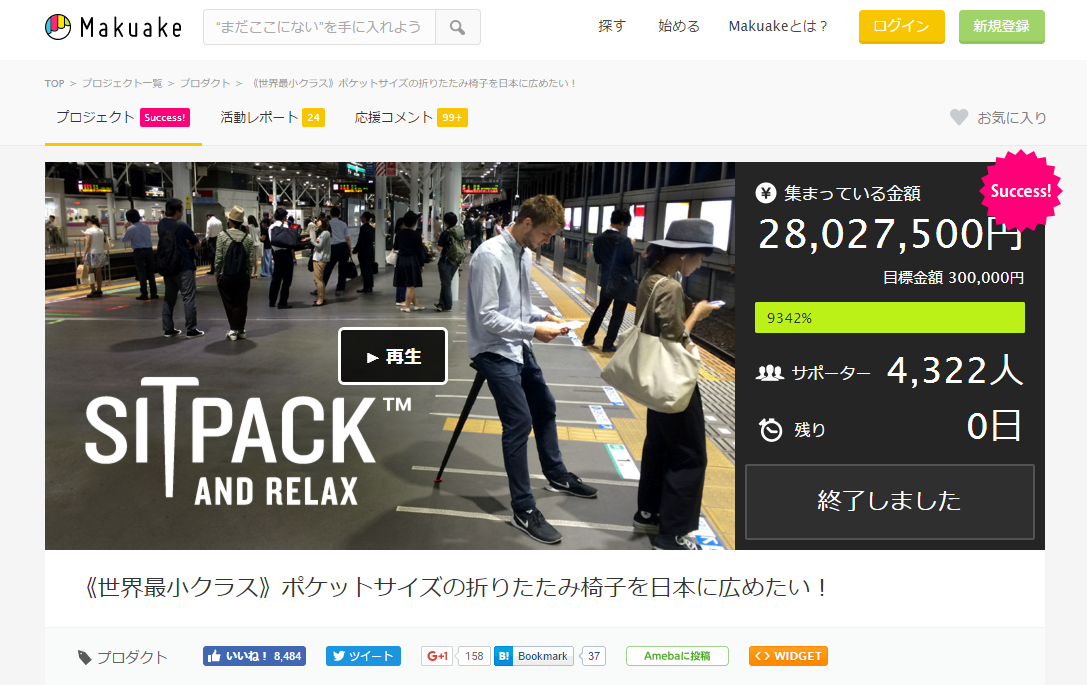Click the project title heading
Screen dimensions: 1087x685
pyautogui.click(x=455, y=588)
